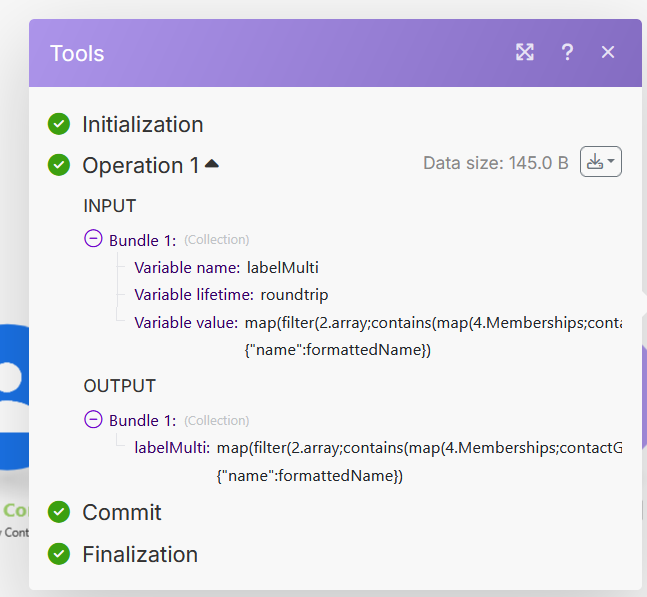Collapse Operation 1 details arrow
The width and height of the screenshot is (647, 597).
(212, 164)
